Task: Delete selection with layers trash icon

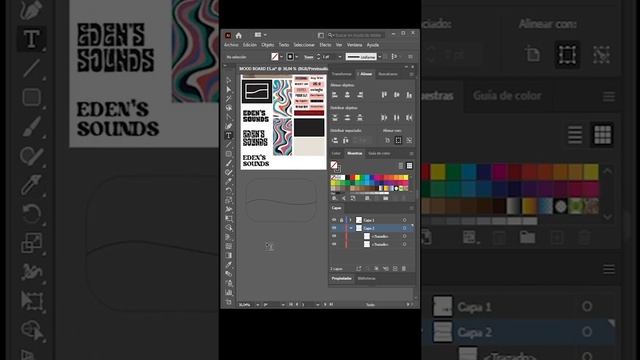Action: 404,269
